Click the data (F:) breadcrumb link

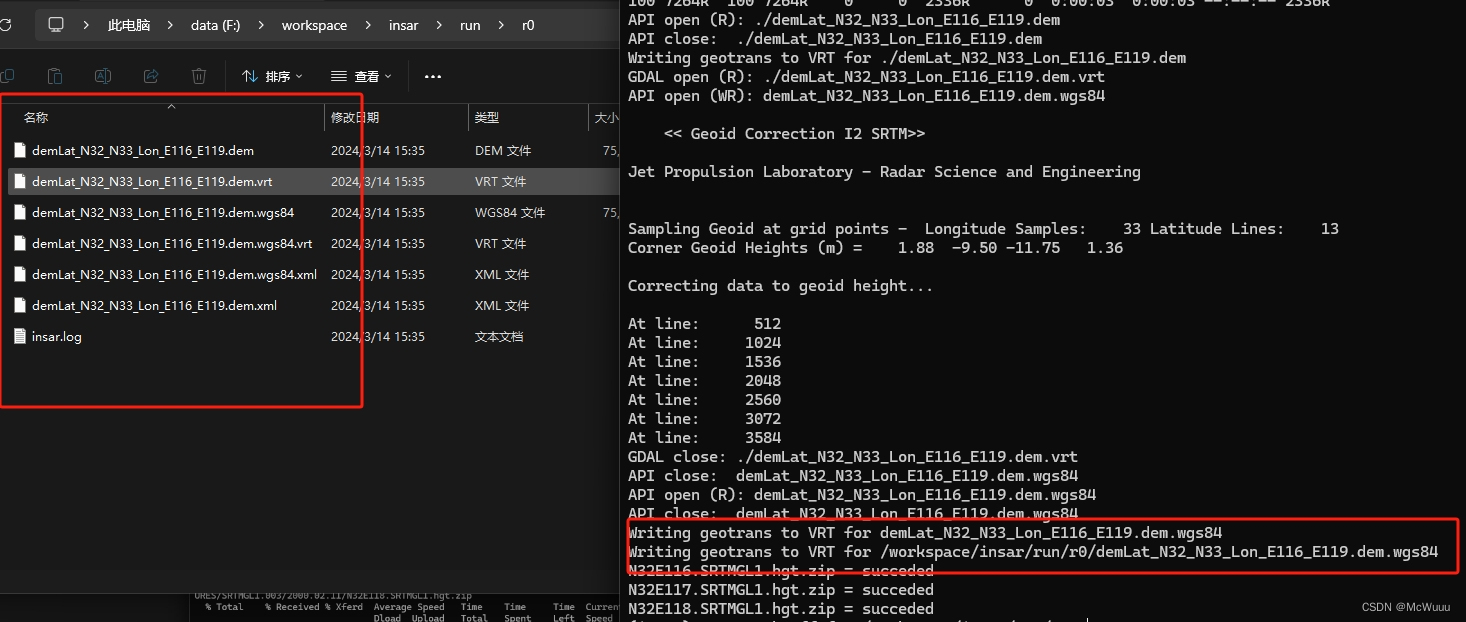point(215,25)
